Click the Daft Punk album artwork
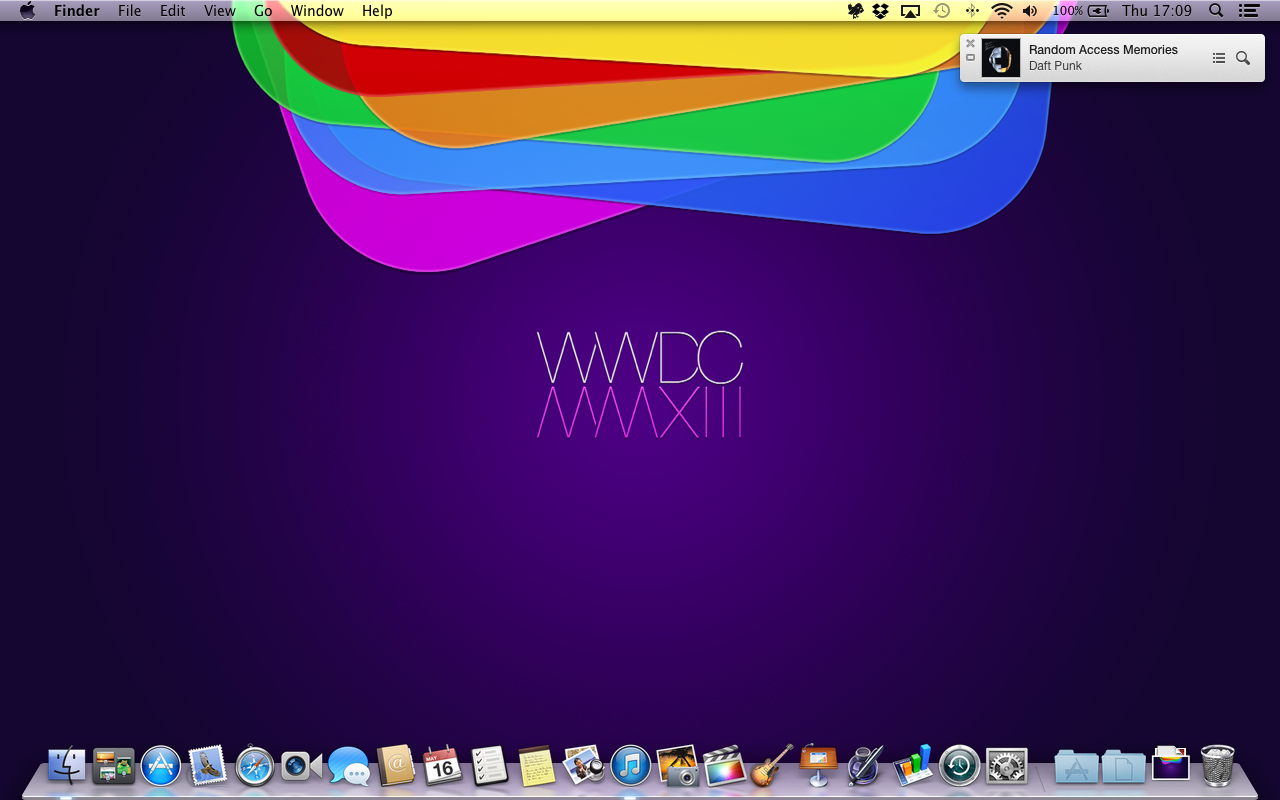The image size is (1280, 800). pos(1001,58)
